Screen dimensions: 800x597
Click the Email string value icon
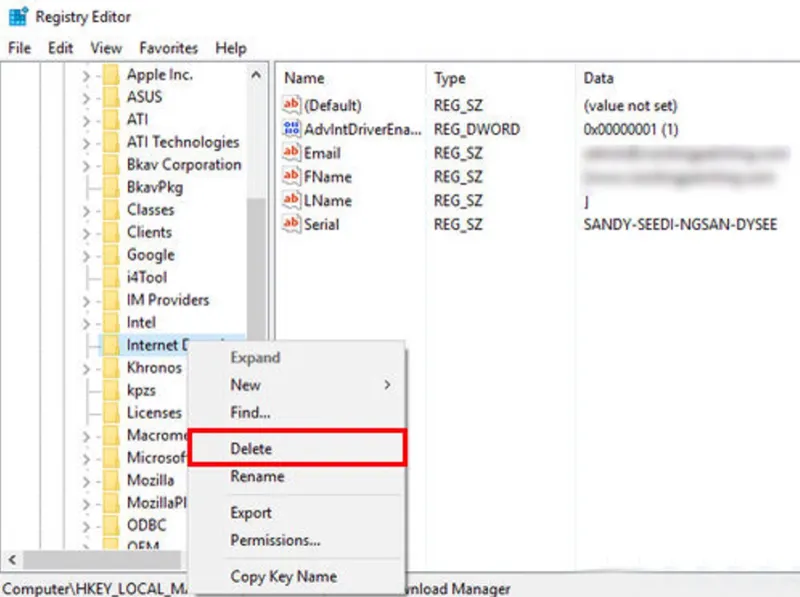point(292,153)
